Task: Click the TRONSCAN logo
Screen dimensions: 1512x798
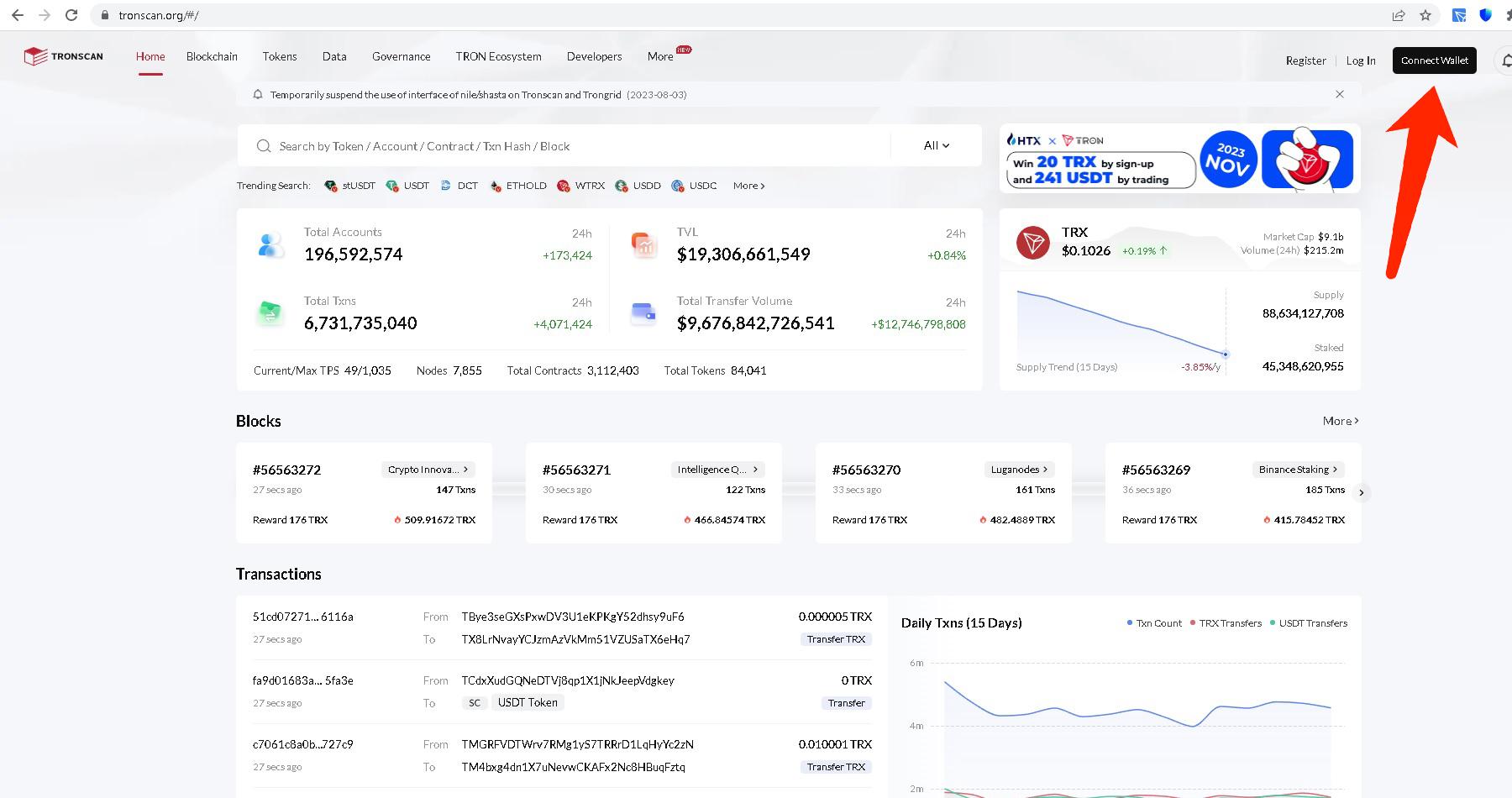Action: pos(64,56)
